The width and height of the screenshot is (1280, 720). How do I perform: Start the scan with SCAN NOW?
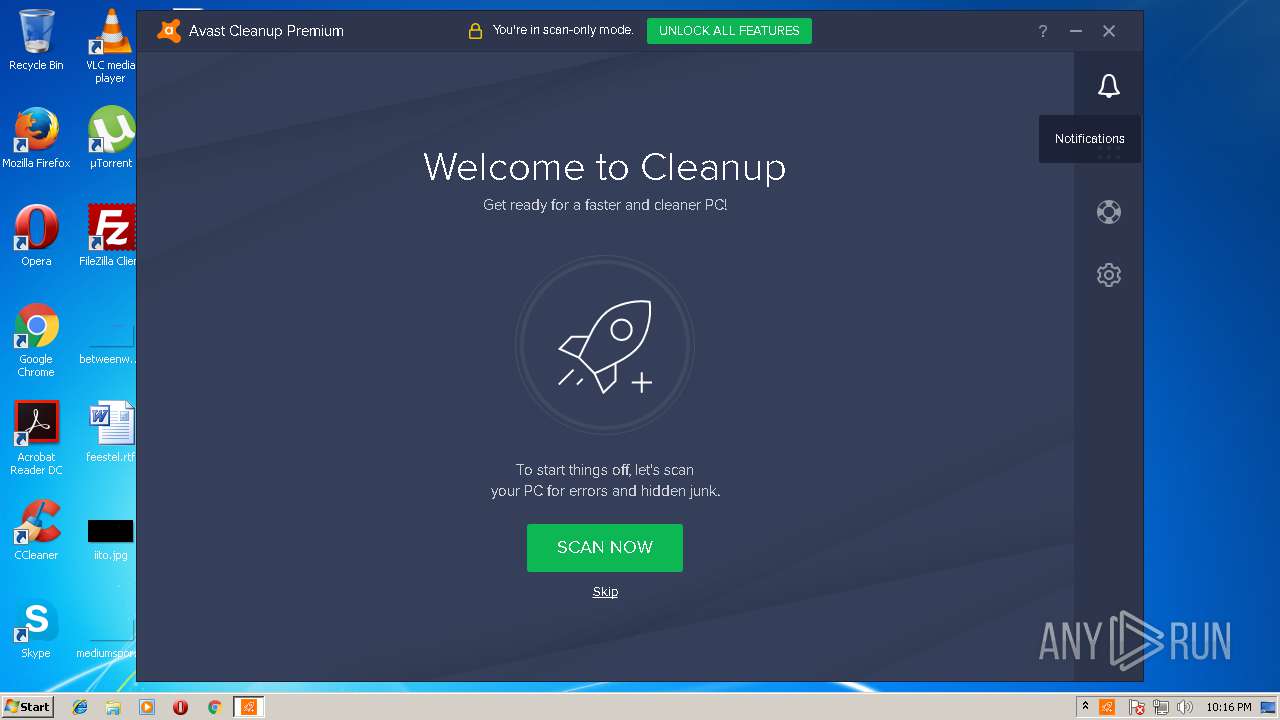tap(605, 548)
